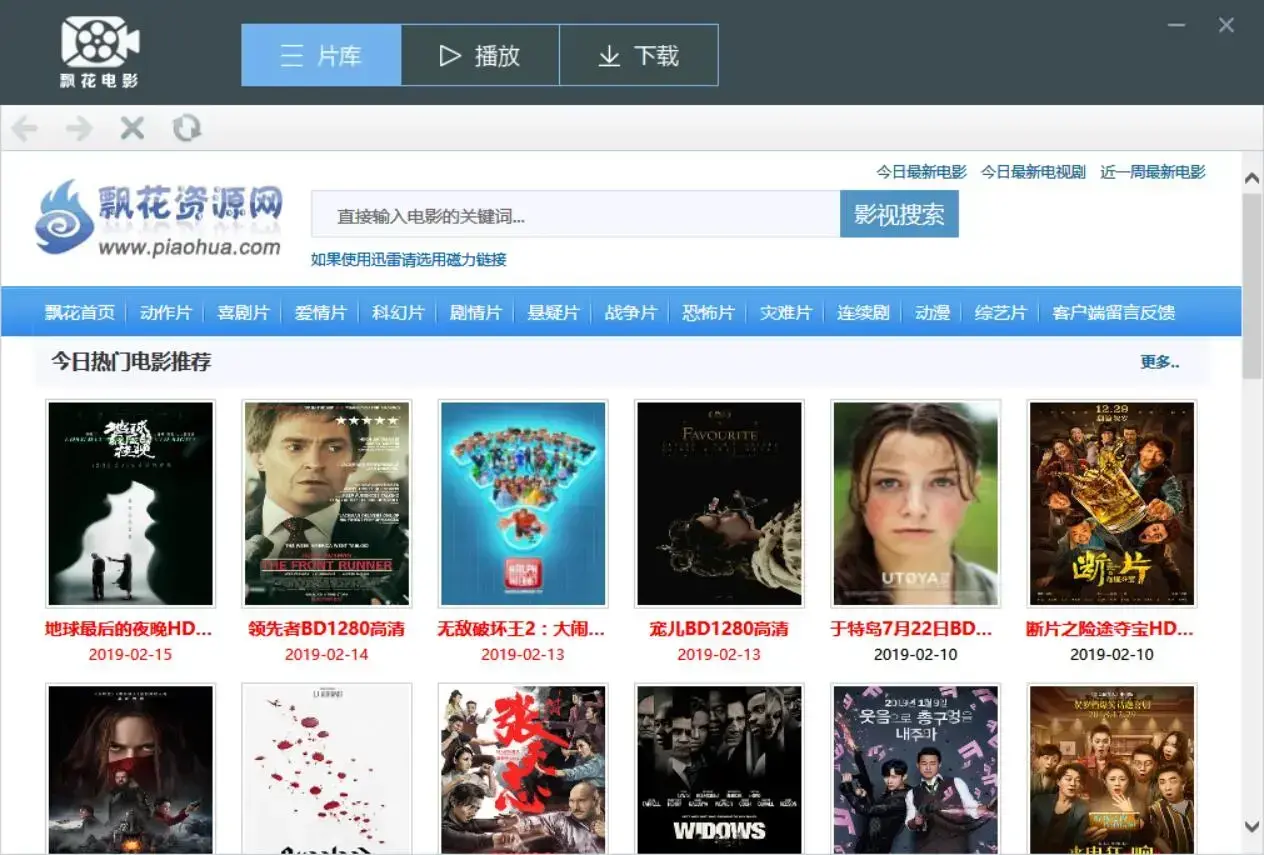Select the 综艺片 category
1264x855 pixels.
click(1001, 313)
